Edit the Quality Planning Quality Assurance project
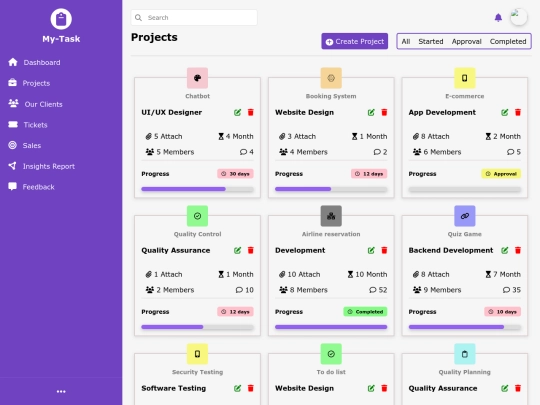This screenshot has width=540, height=405. (x=505, y=388)
